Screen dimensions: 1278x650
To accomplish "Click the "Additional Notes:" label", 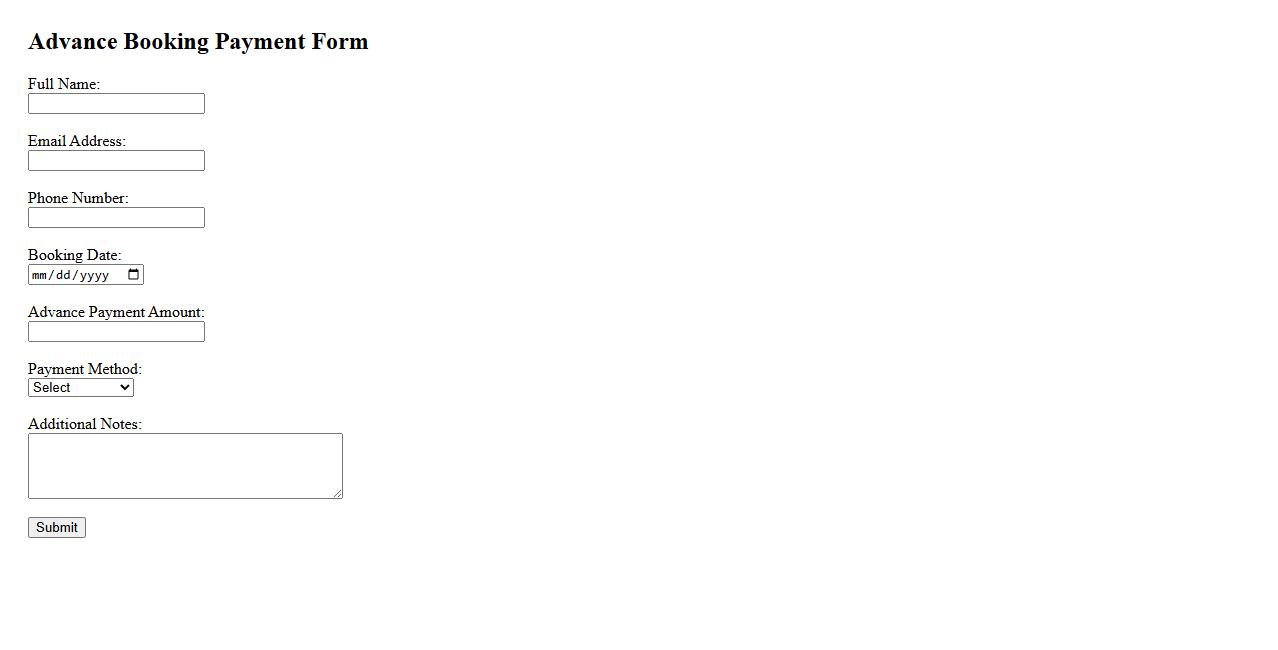I will point(85,424).
